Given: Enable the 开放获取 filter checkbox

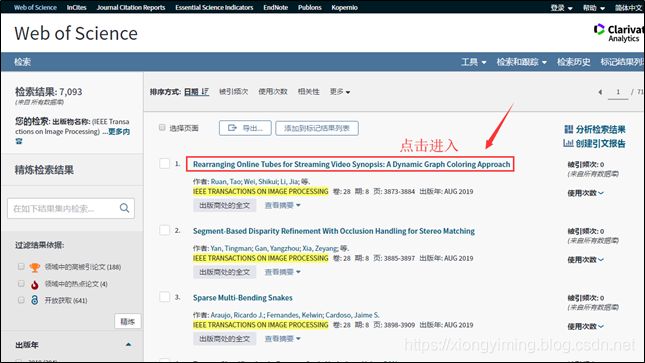Looking at the screenshot, I should [21, 300].
